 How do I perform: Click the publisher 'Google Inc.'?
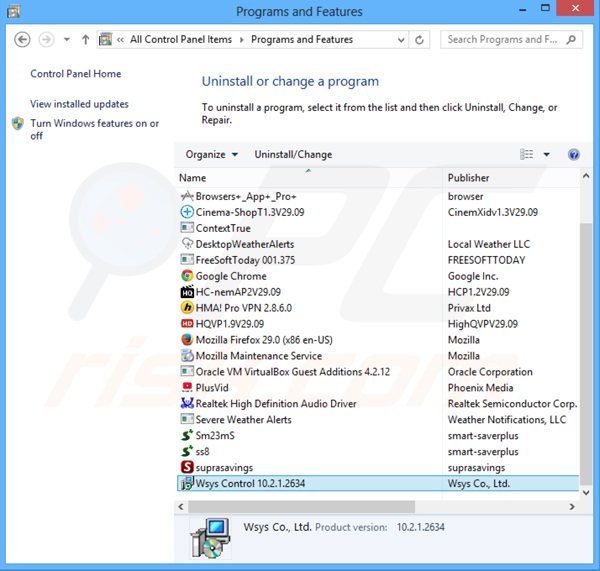tap(473, 276)
